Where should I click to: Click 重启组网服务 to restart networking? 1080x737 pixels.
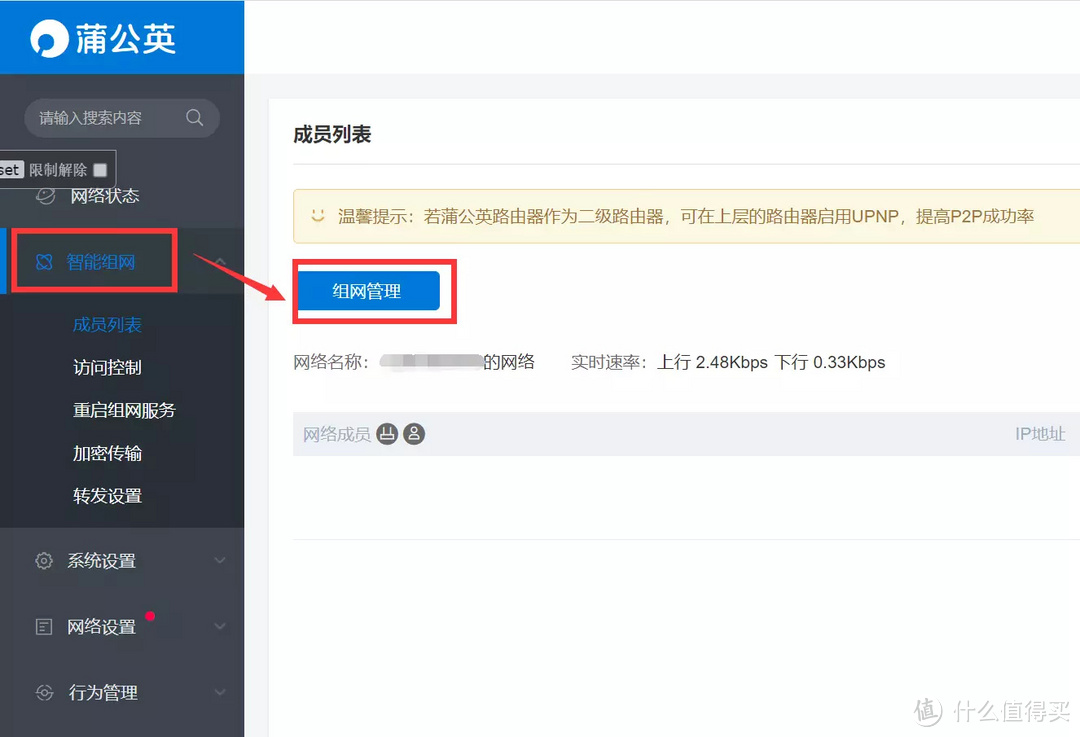(x=122, y=410)
